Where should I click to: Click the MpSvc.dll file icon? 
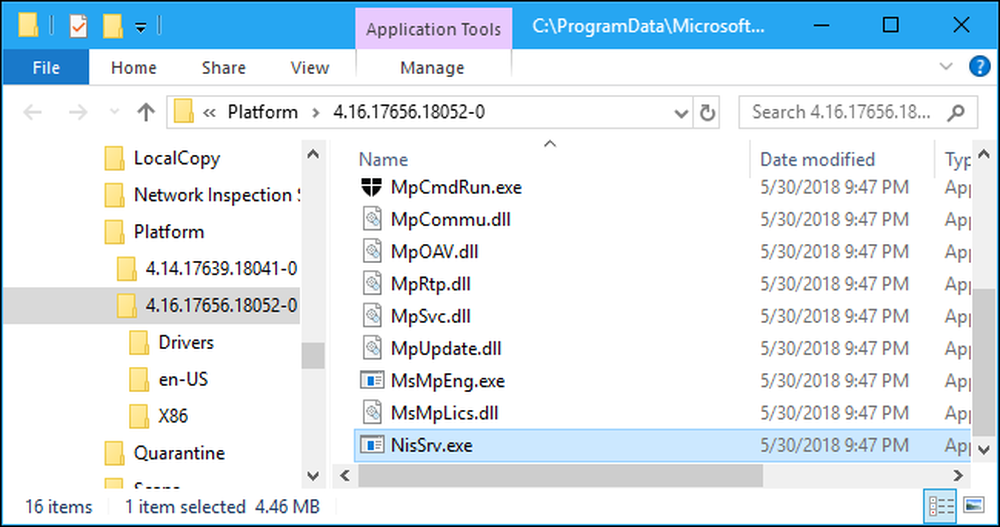372,316
